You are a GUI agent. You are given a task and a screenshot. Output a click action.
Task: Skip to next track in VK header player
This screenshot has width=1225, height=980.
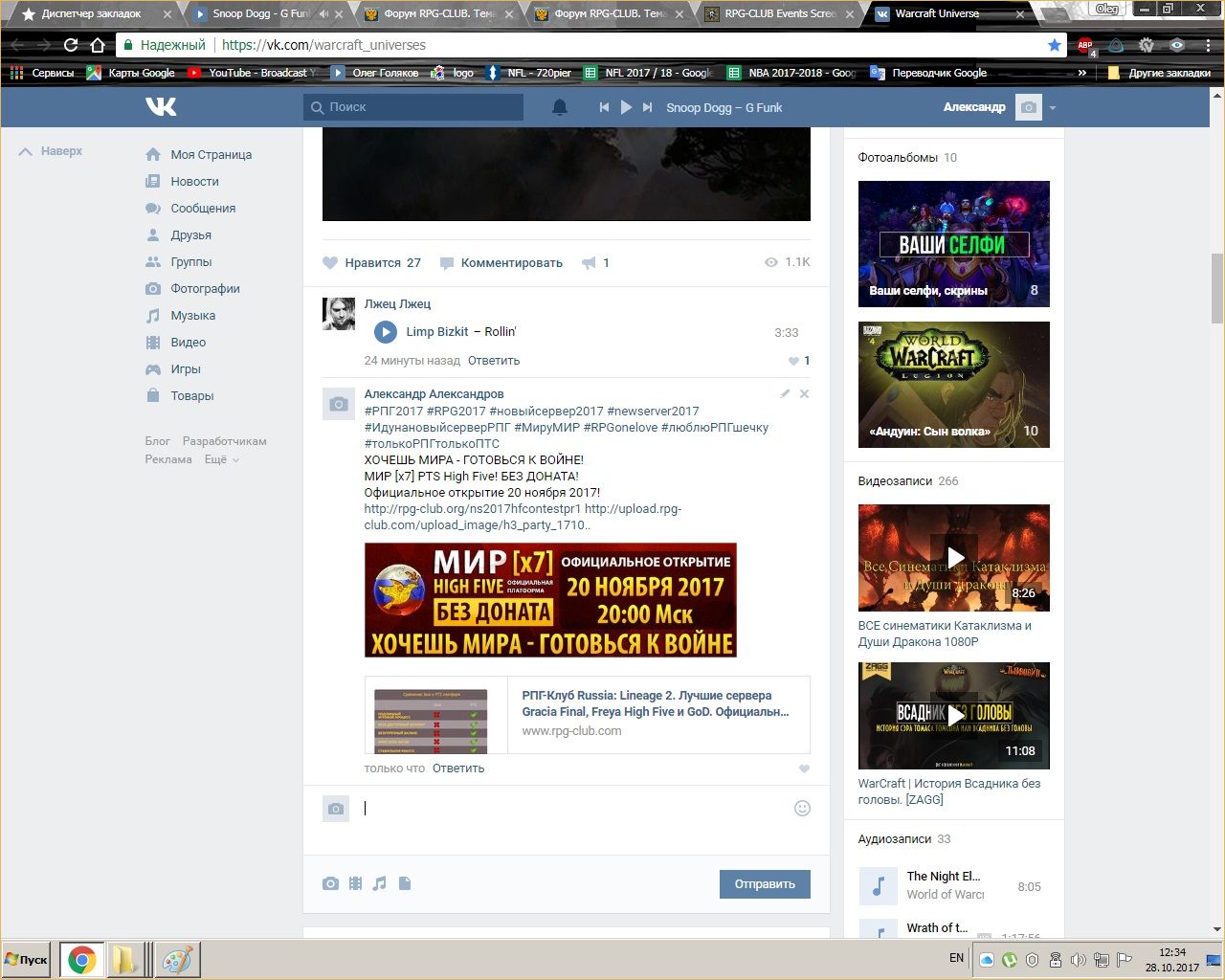tap(648, 107)
